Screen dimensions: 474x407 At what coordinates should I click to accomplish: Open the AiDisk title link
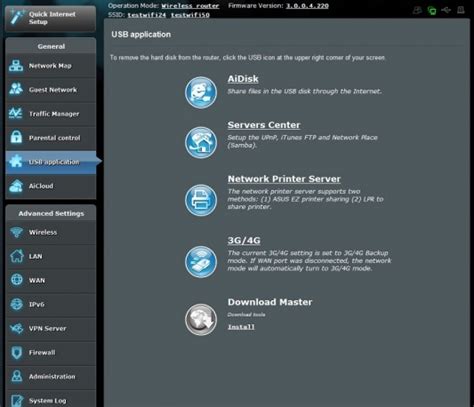pyautogui.click(x=243, y=79)
